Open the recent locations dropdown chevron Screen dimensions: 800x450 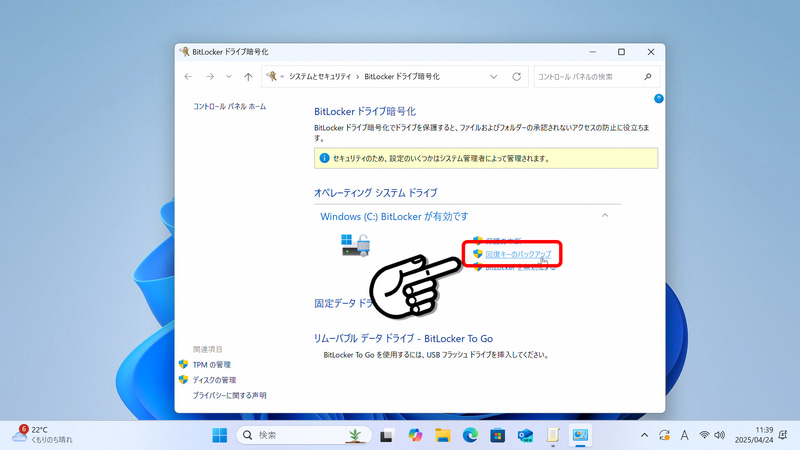click(229, 77)
